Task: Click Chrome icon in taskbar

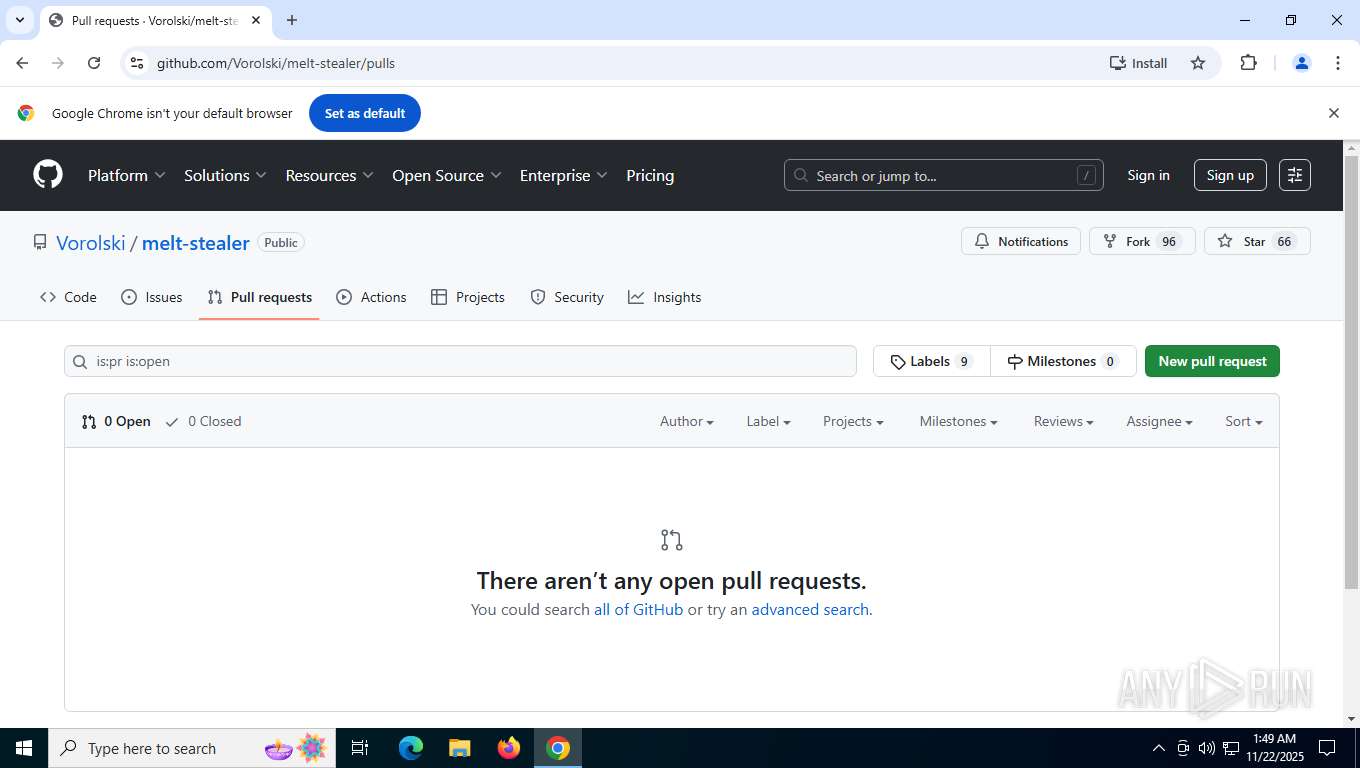Action: (558, 748)
